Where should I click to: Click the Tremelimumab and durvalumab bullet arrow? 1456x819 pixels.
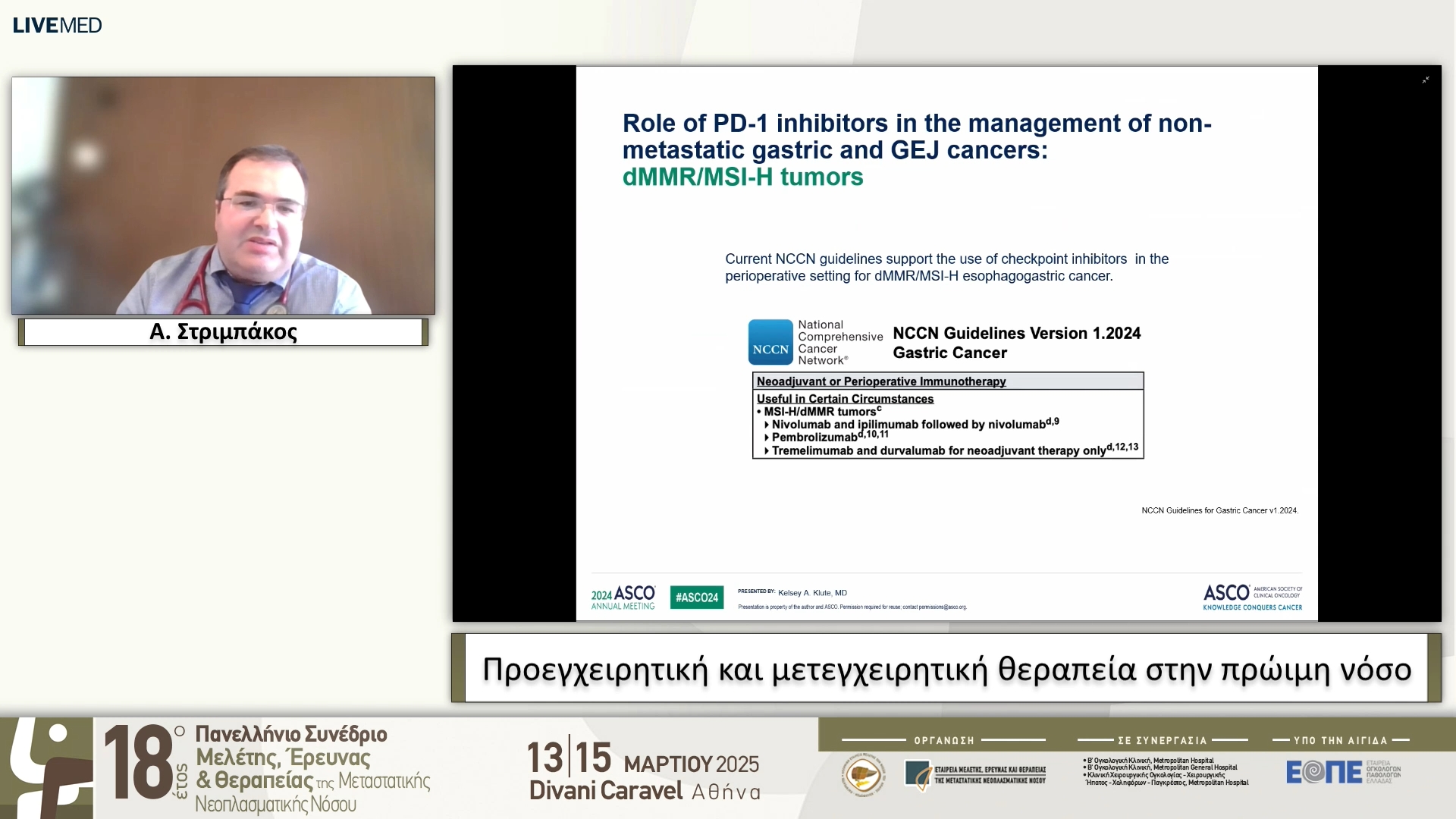(767, 450)
